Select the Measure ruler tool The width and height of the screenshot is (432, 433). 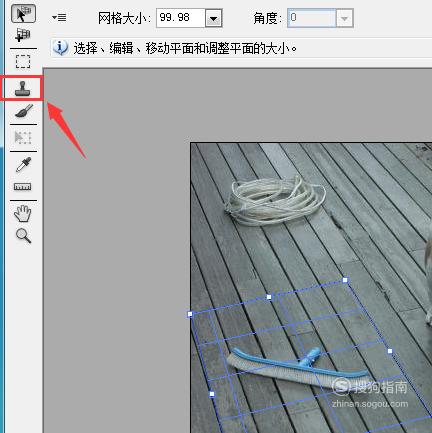coord(23,187)
